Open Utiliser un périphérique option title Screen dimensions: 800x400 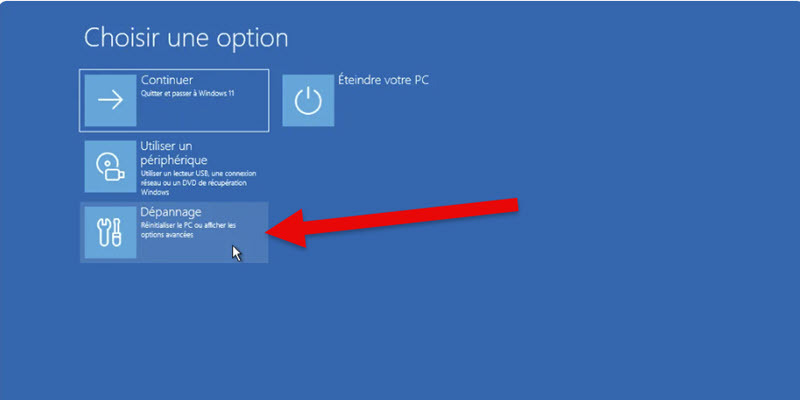coord(174,153)
